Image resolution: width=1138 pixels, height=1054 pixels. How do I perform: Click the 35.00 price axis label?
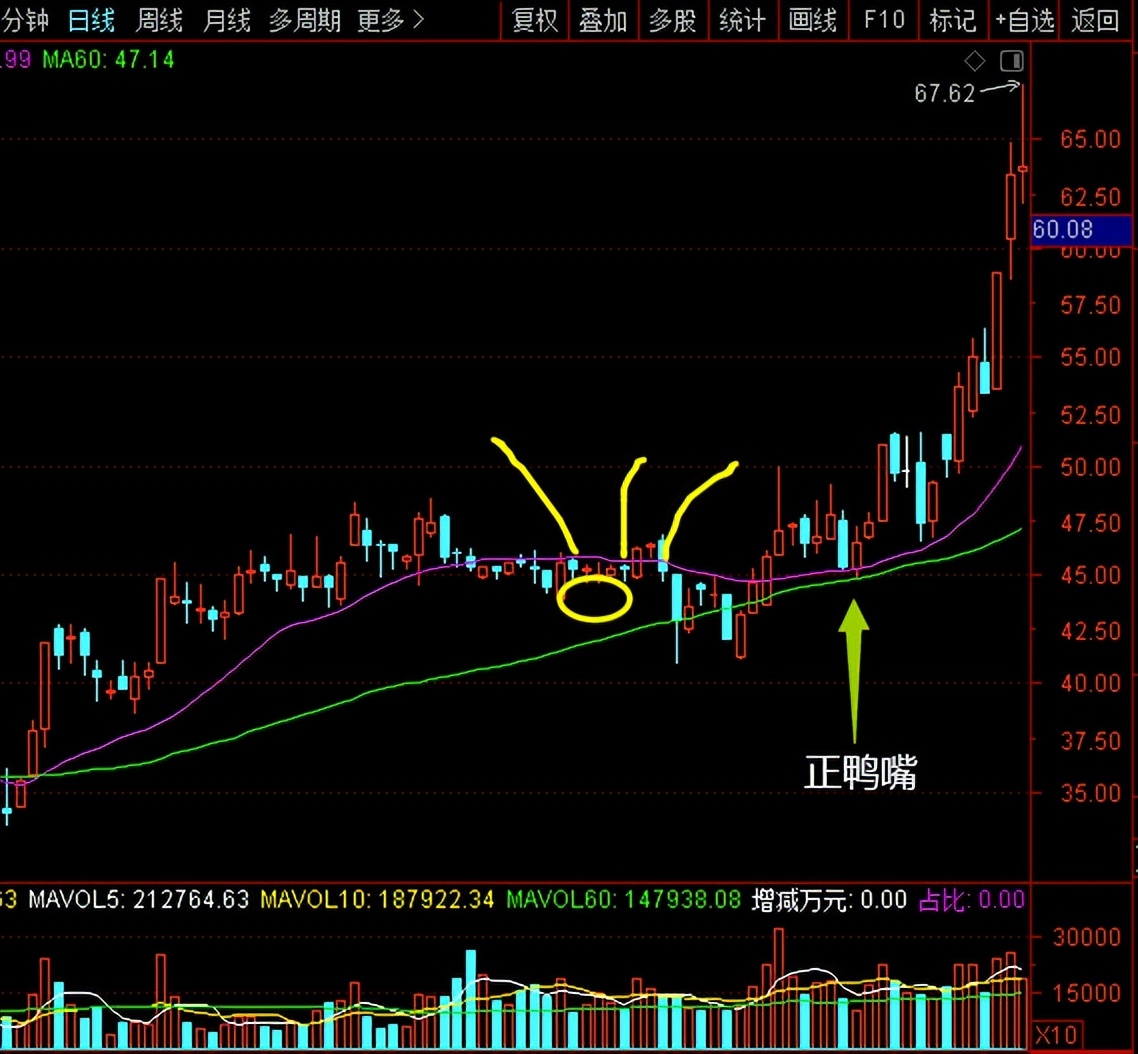pyautogui.click(x=1090, y=793)
